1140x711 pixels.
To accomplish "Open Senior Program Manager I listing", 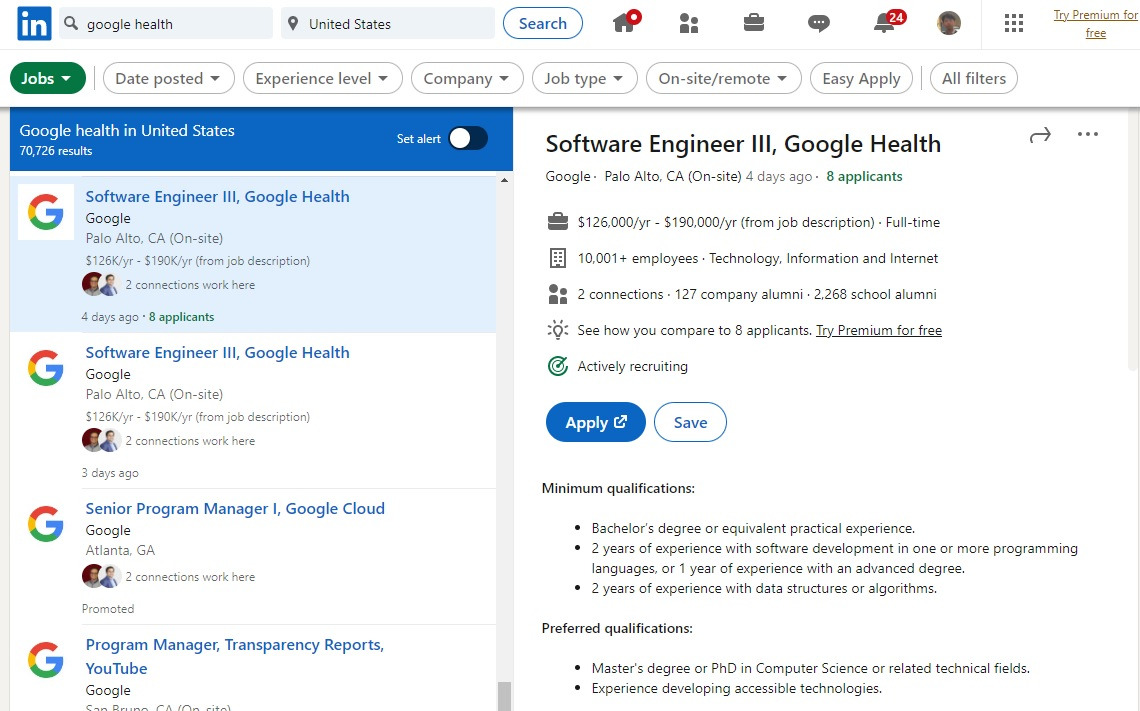I will 235,509.
